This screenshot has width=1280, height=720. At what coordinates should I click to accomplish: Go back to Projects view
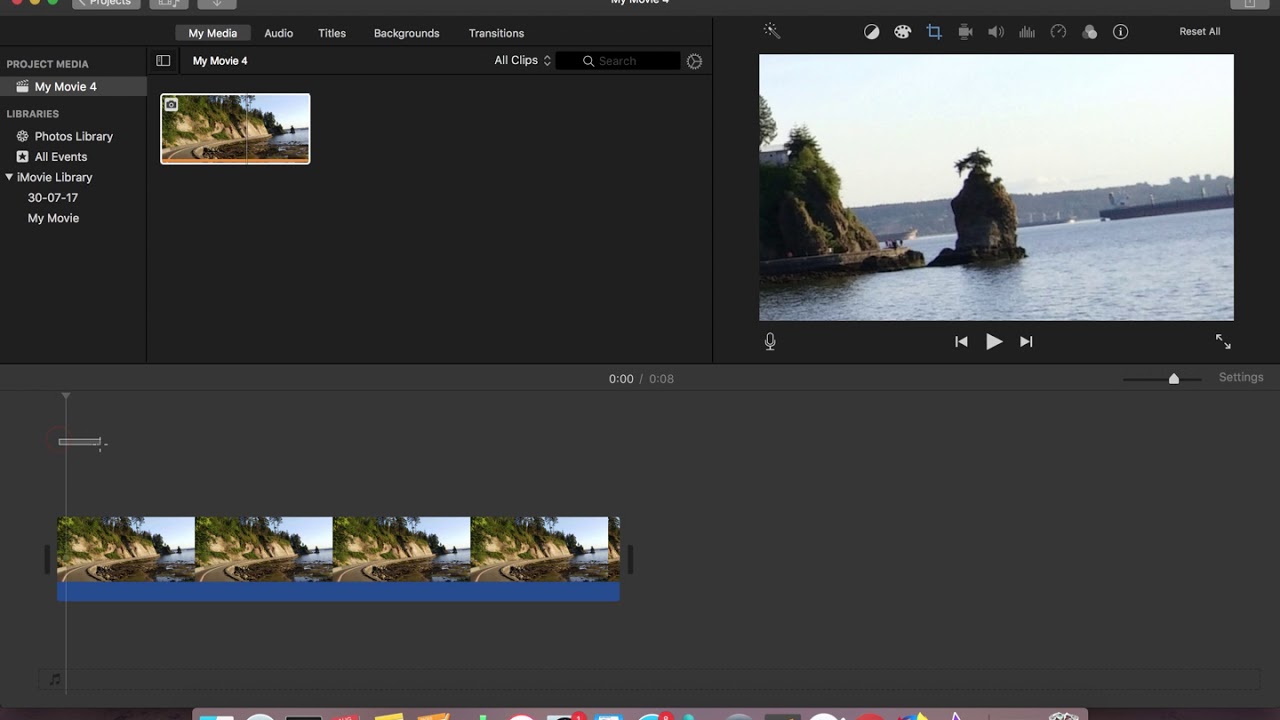tap(106, 3)
